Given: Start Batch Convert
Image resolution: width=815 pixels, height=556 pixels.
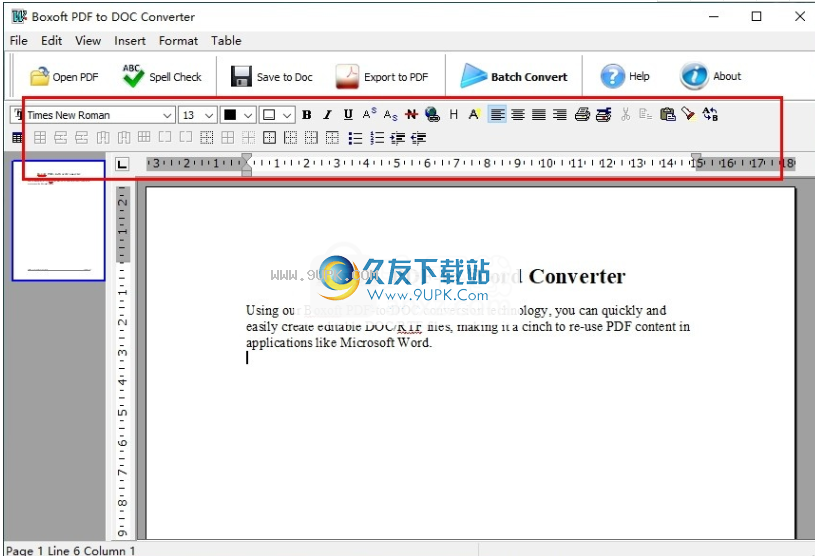Looking at the screenshot, I should [514, 77].
